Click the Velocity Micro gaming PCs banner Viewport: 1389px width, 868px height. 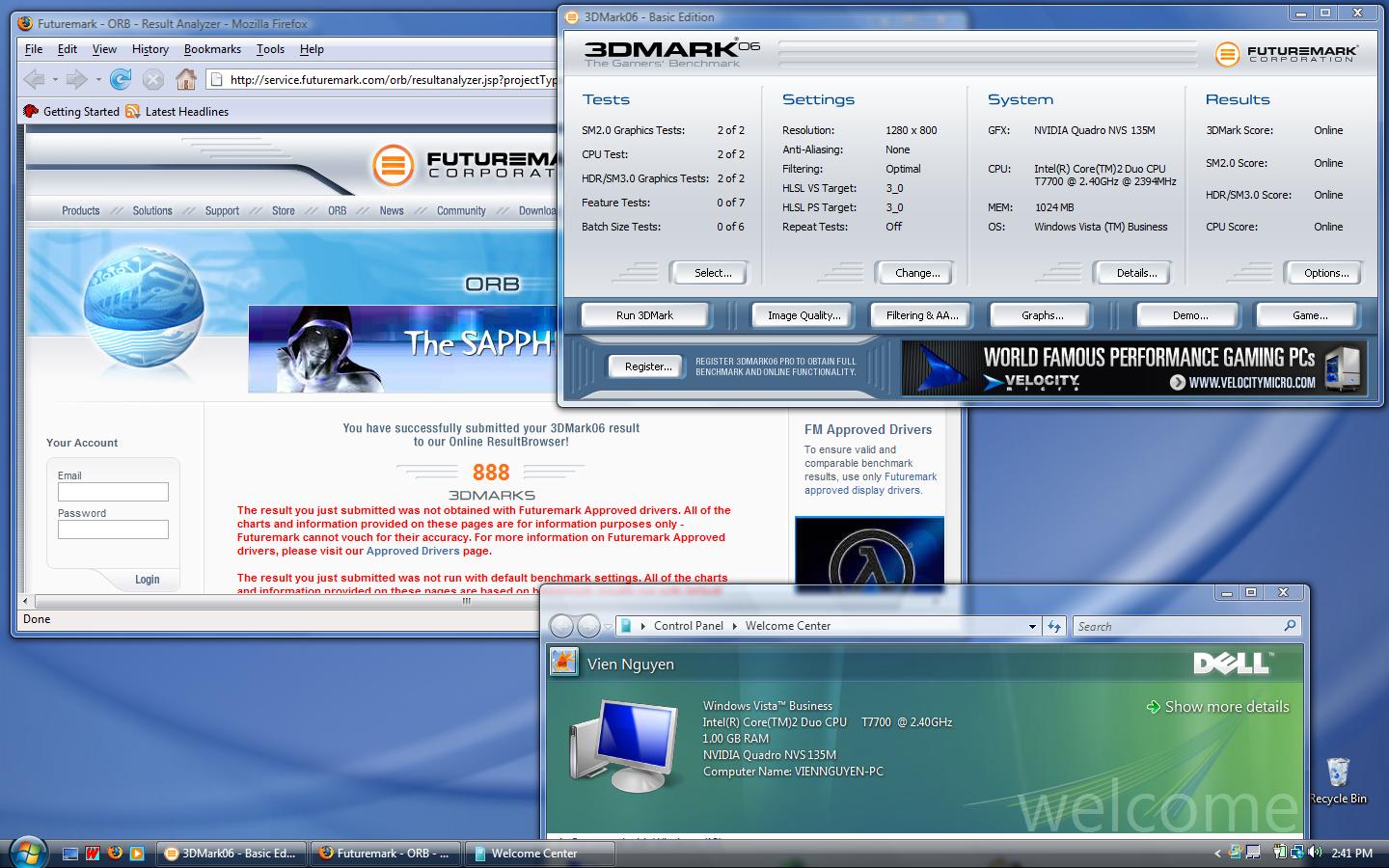pyautogui.click(x=1133, y=367)
